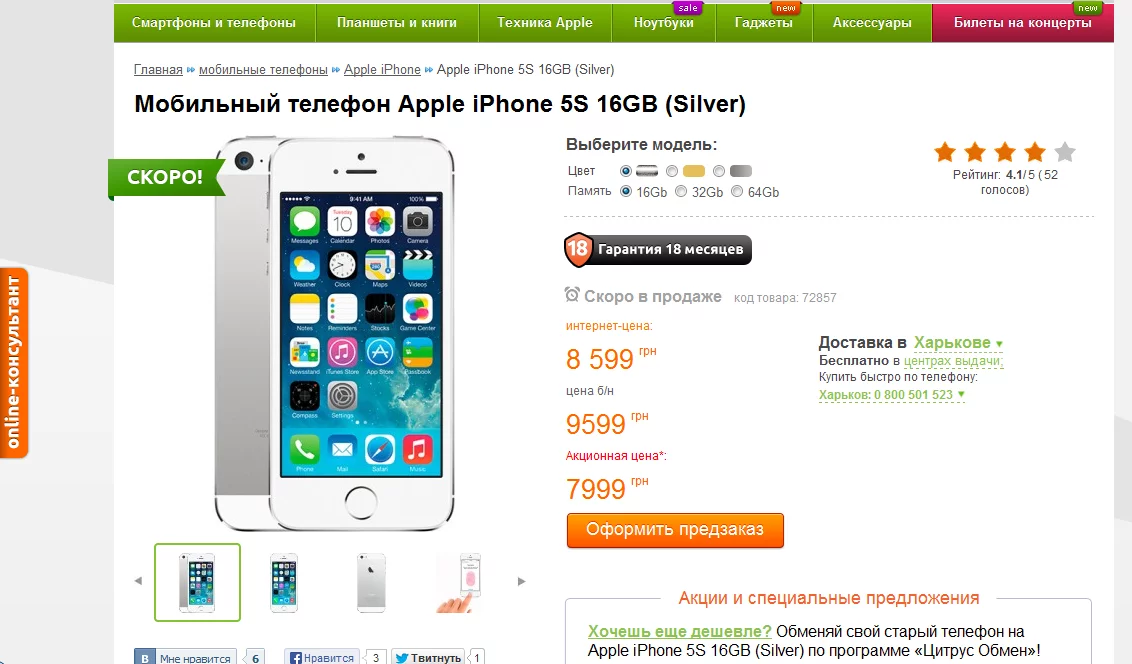Screen dimensions: 1132x664
Task: Select the phone back-view thumbnail
Action: point(371,582)
